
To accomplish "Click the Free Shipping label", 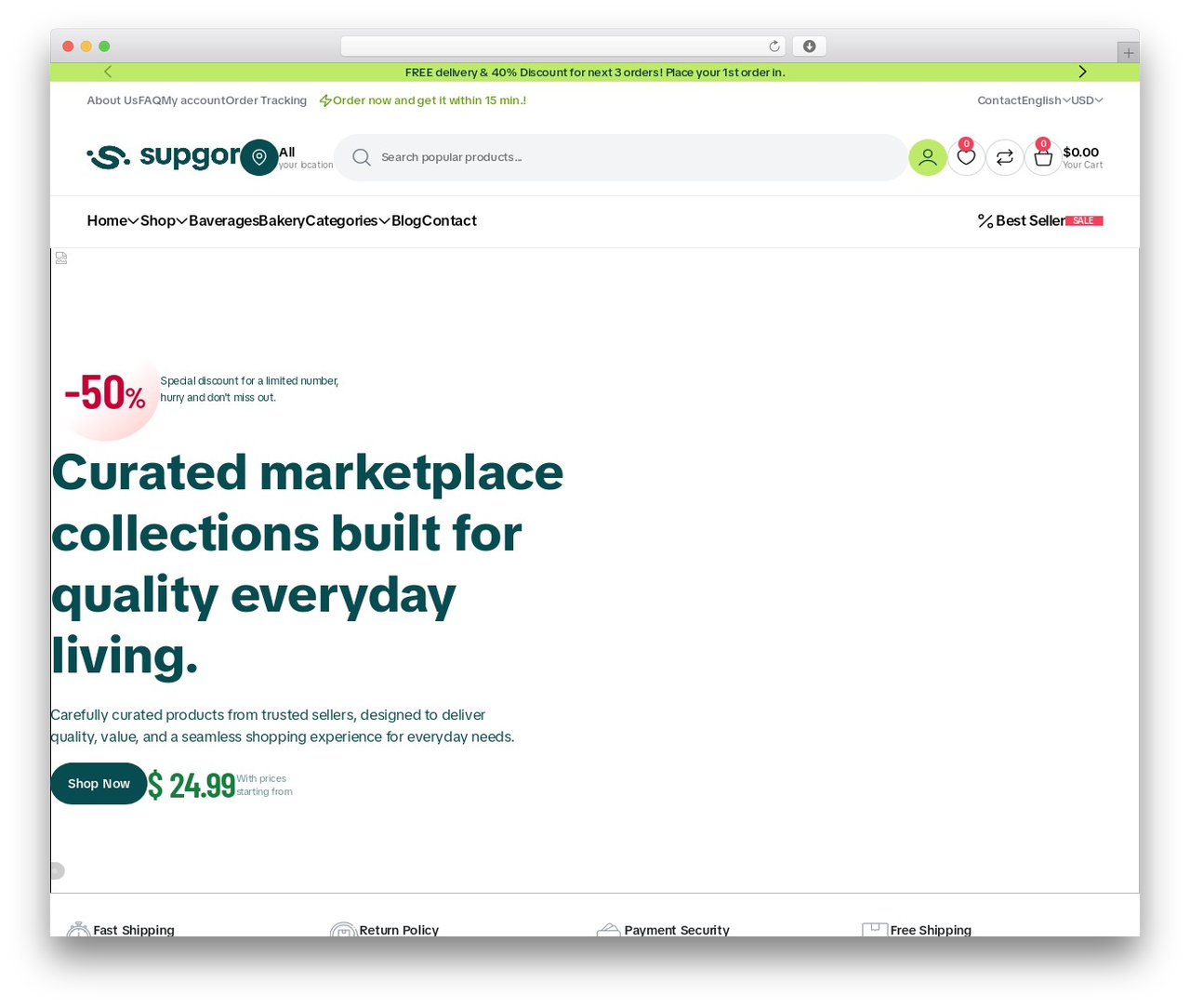I will pos(931,930).
